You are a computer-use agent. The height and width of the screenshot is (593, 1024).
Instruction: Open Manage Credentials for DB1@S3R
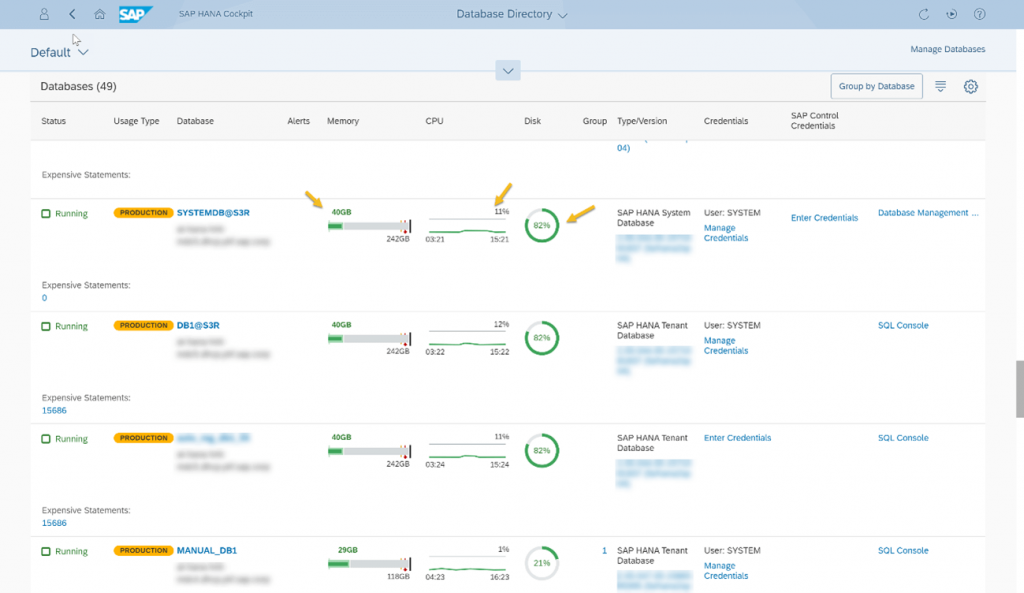[726, 345]
